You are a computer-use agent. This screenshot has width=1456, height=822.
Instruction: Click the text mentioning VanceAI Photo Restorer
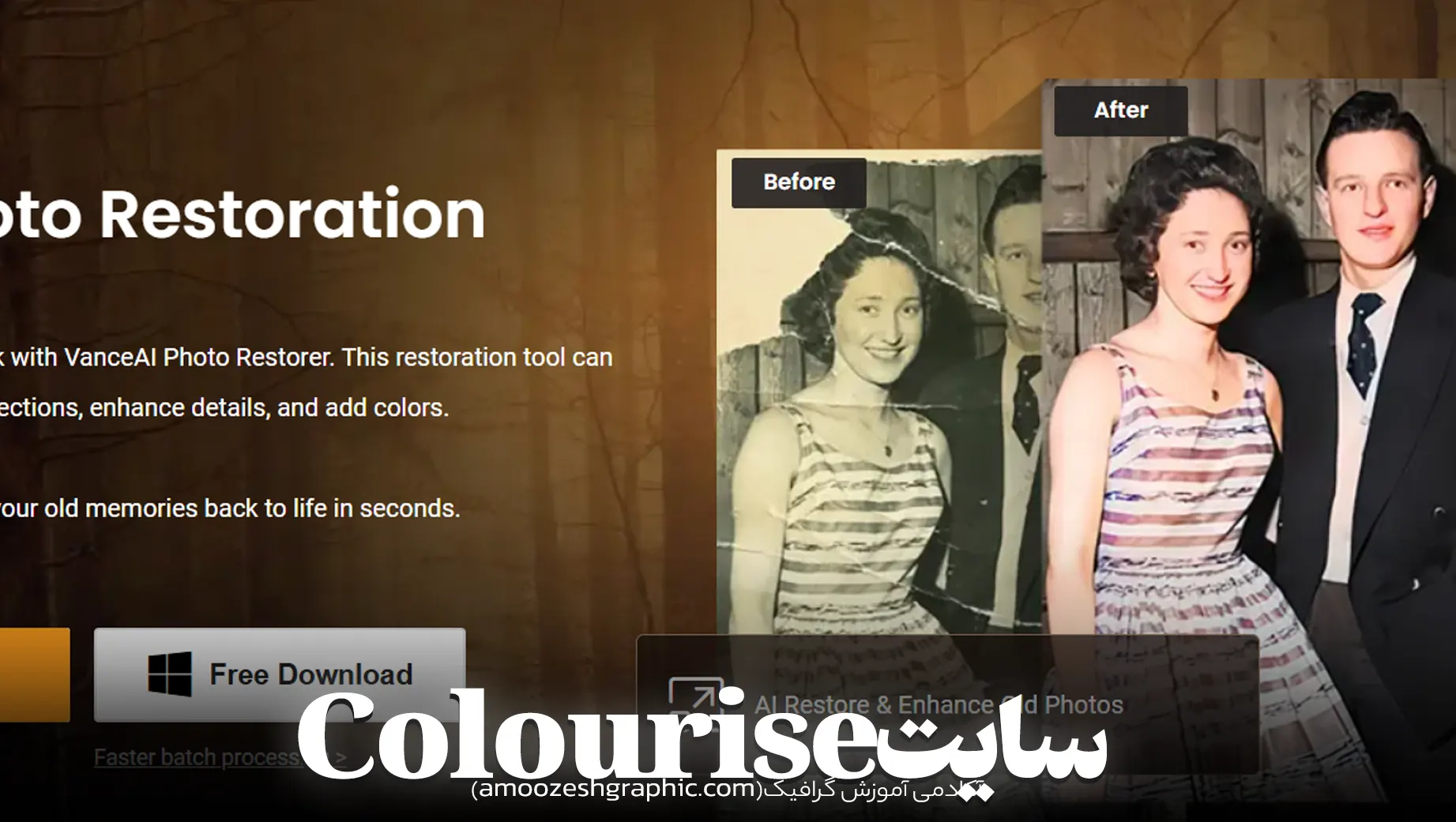[307, 357]
